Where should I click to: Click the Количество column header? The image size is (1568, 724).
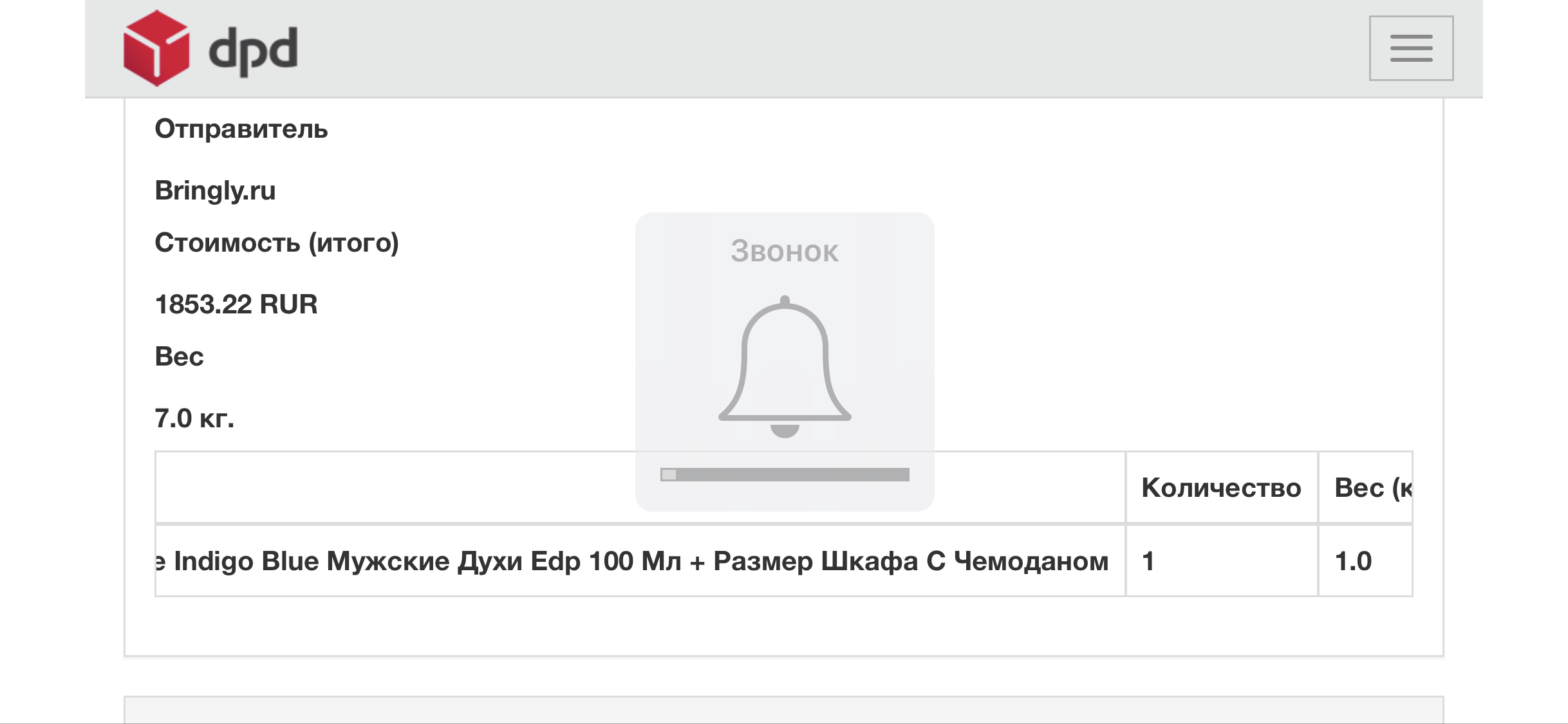pyautogui.click(x=1222, y=488)
